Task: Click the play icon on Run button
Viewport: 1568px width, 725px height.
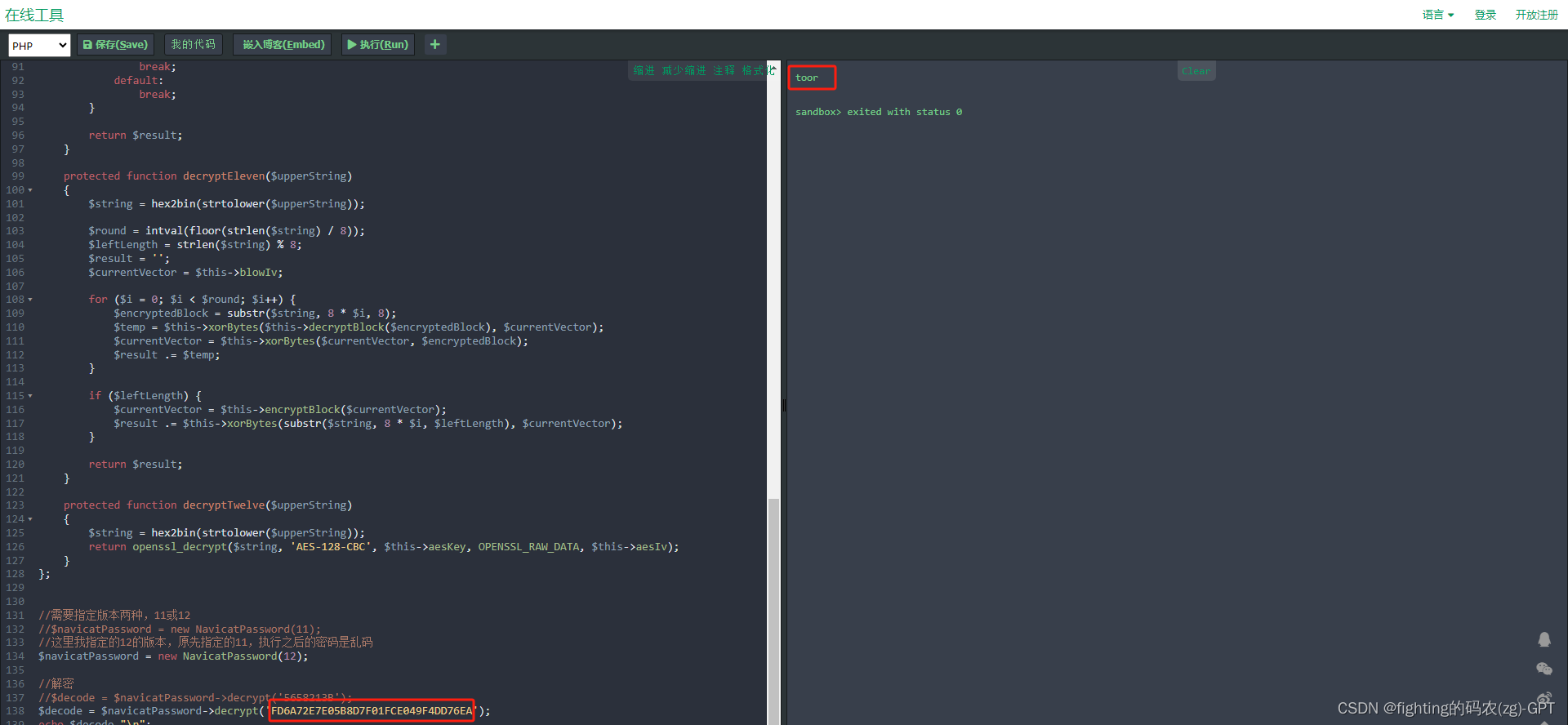Action: (x=352, y=45)
